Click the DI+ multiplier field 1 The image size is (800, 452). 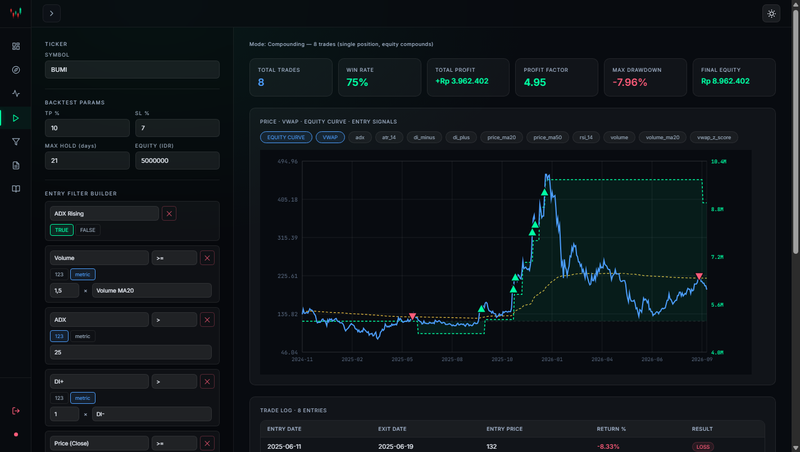[x=64, y=414]
